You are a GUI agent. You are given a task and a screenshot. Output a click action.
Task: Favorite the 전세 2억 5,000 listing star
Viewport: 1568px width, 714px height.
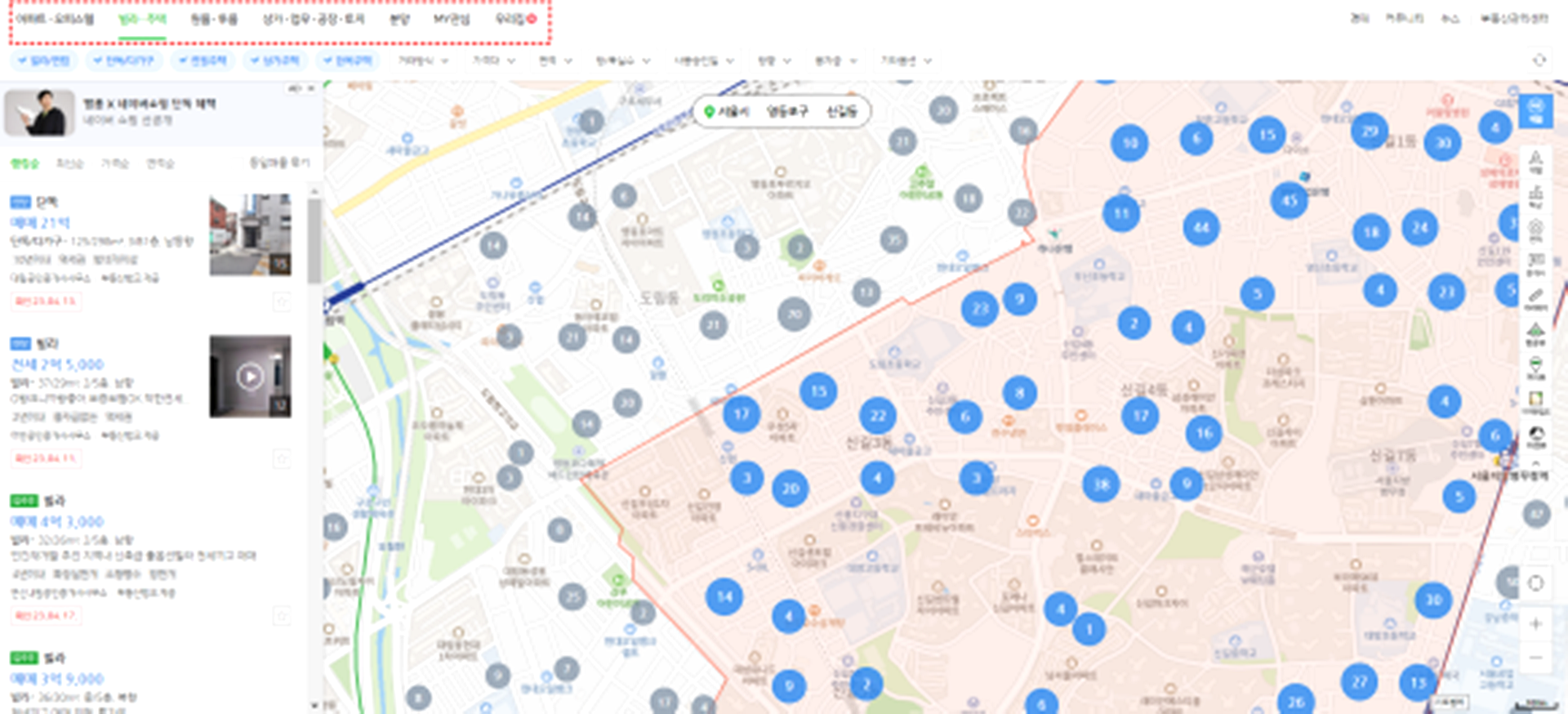282,459
